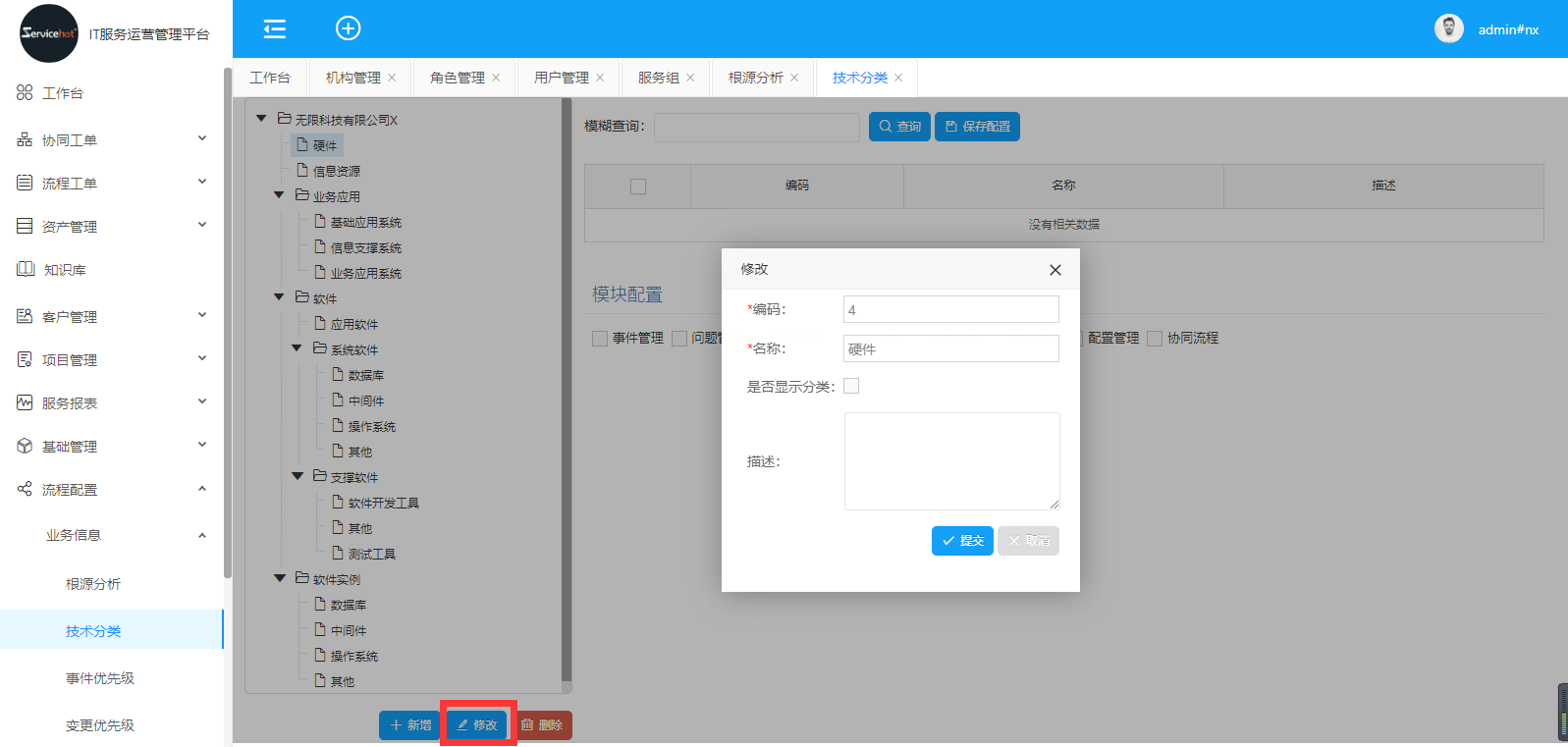Click the 保存配置 button
The image size is (1568, 747).
[977, 127]
